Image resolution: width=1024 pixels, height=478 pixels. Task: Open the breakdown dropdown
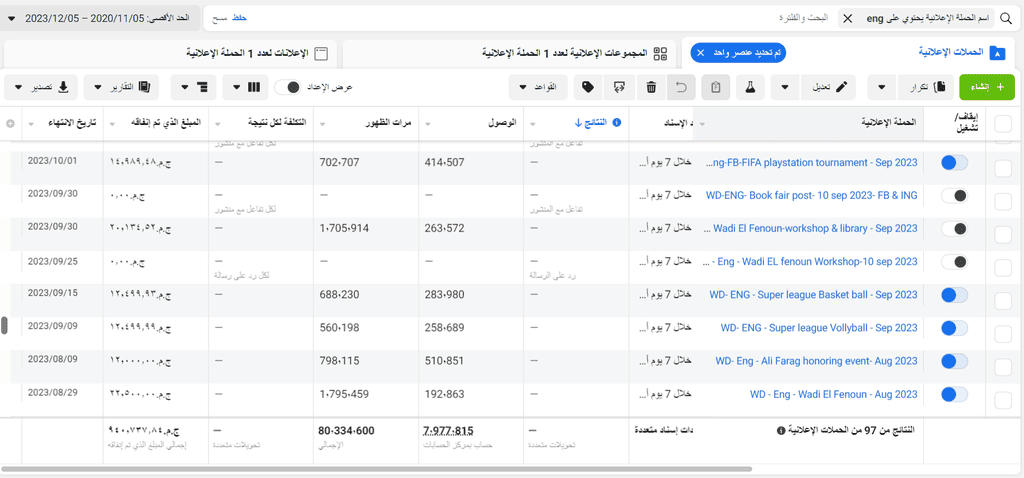[x=194, y=87]
